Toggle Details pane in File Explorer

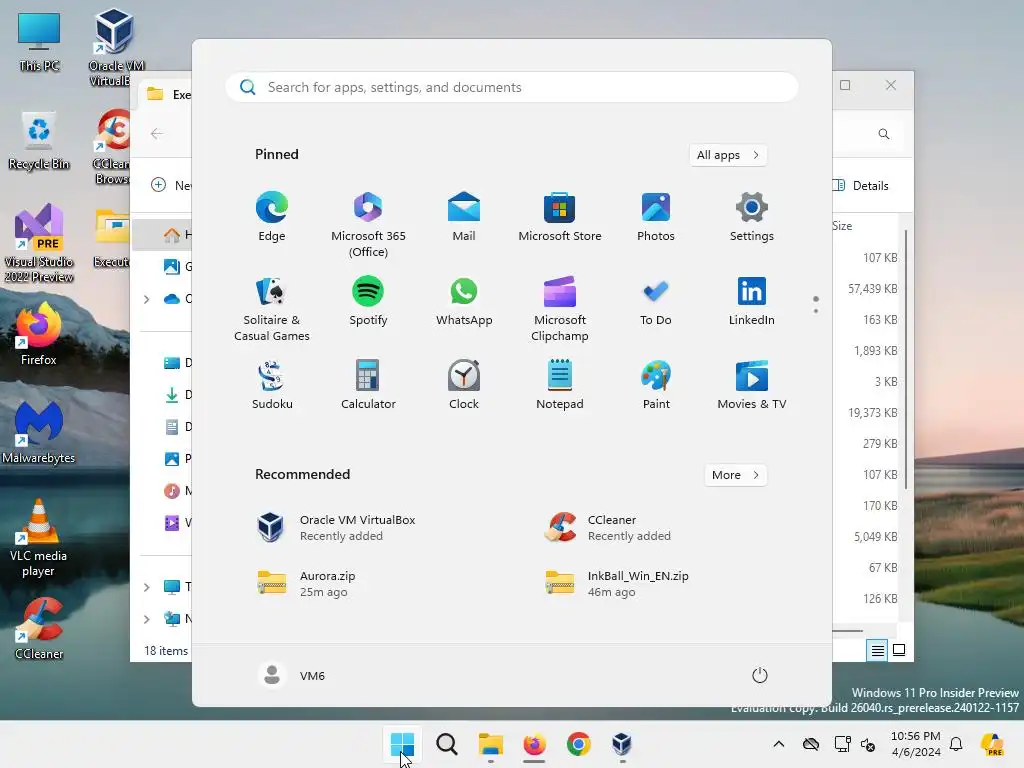tap(861, 185)
